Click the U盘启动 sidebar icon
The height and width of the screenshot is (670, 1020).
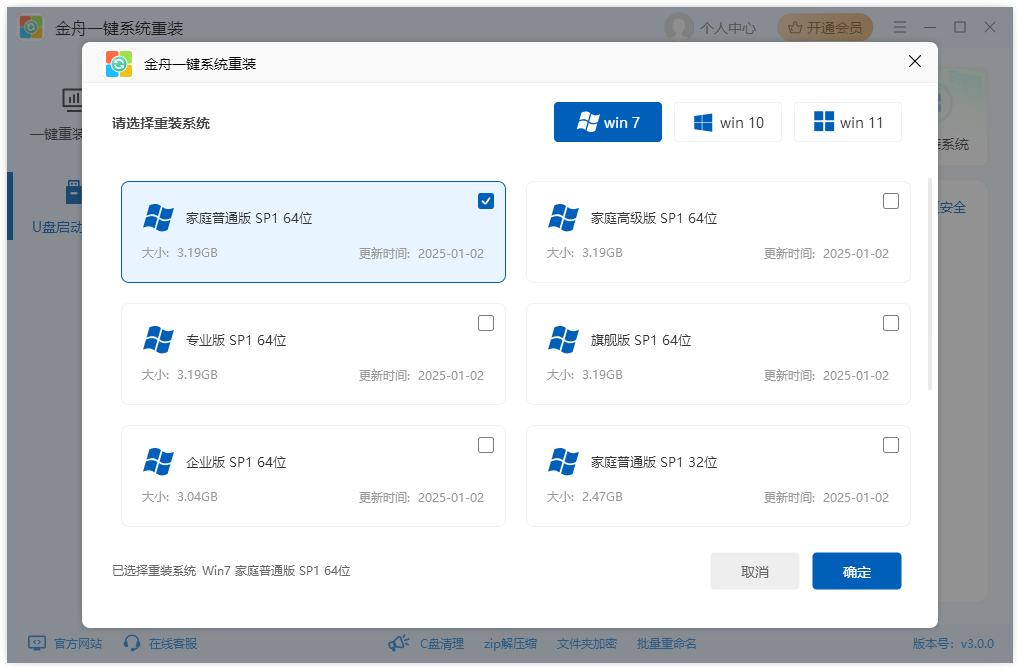[74, 193]
